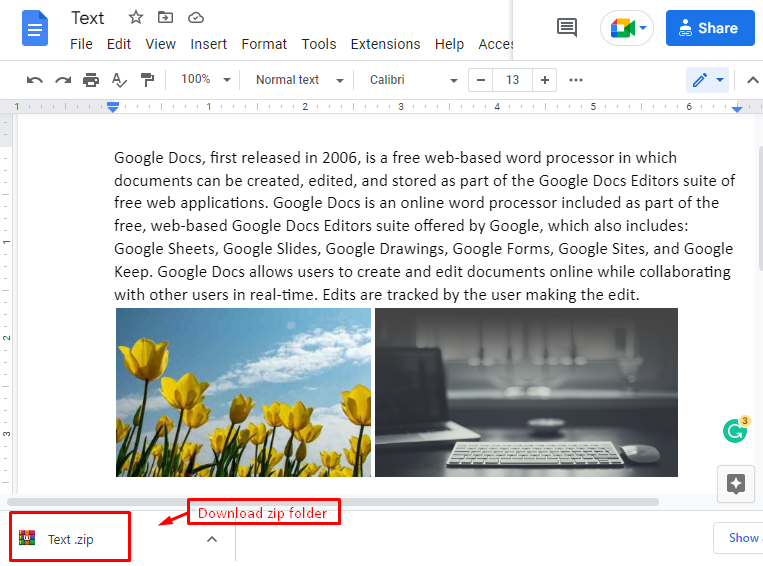Open the zoom 100% dropdown

point(206,79)
